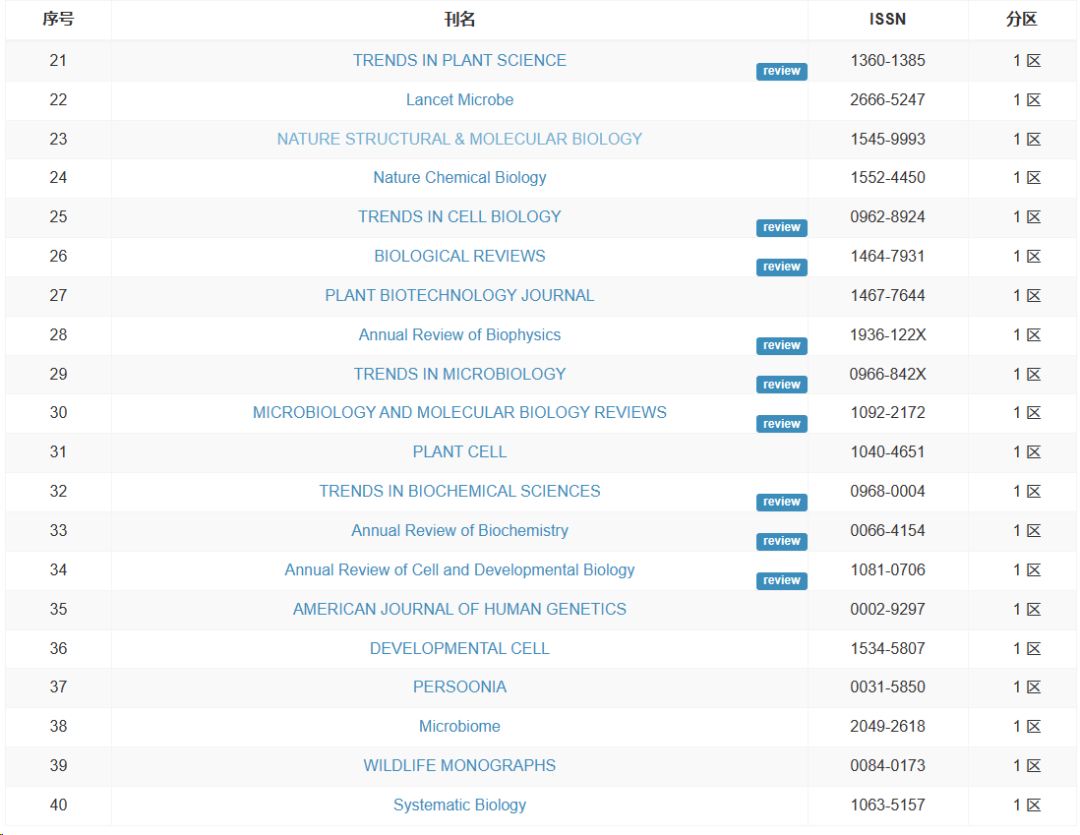
Task: Open the WILDLIFE MONOGRAPHS link
Action: pyautogui.click(x=459, y=765)
